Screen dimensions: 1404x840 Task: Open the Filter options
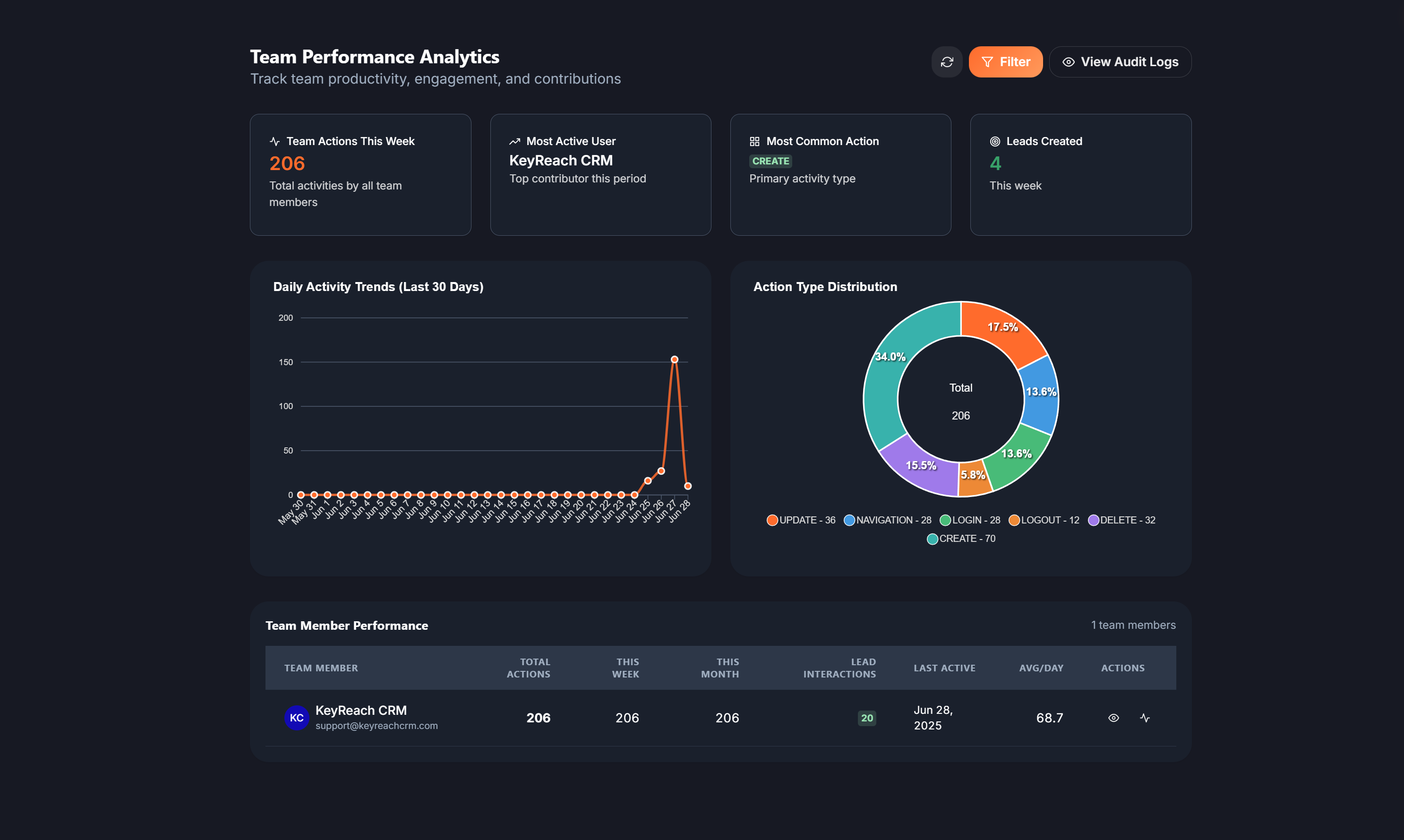(x=1006, y=62)
